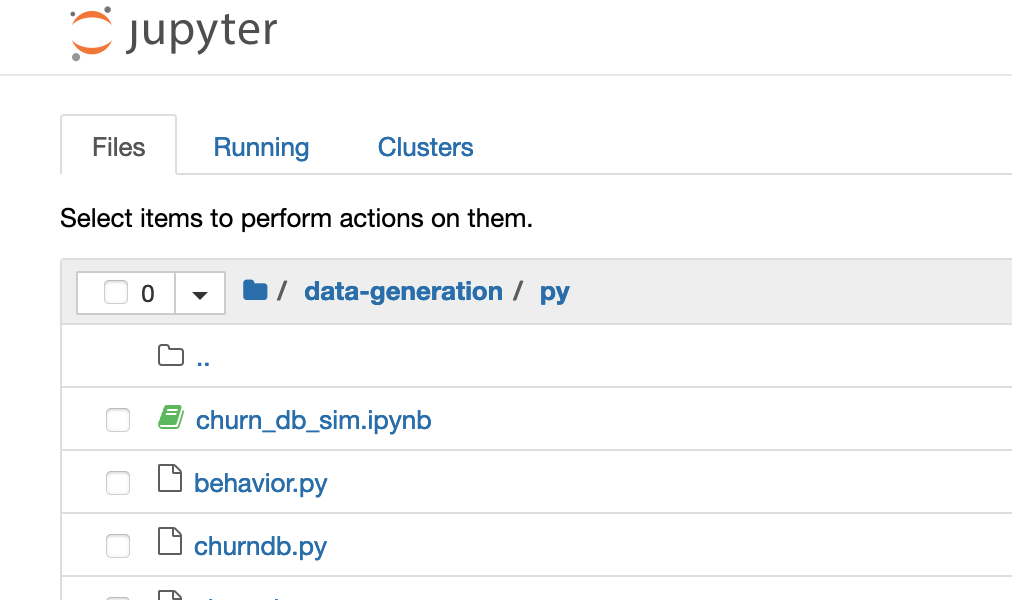Open the selection dropdown arrow

pos(200,294)
